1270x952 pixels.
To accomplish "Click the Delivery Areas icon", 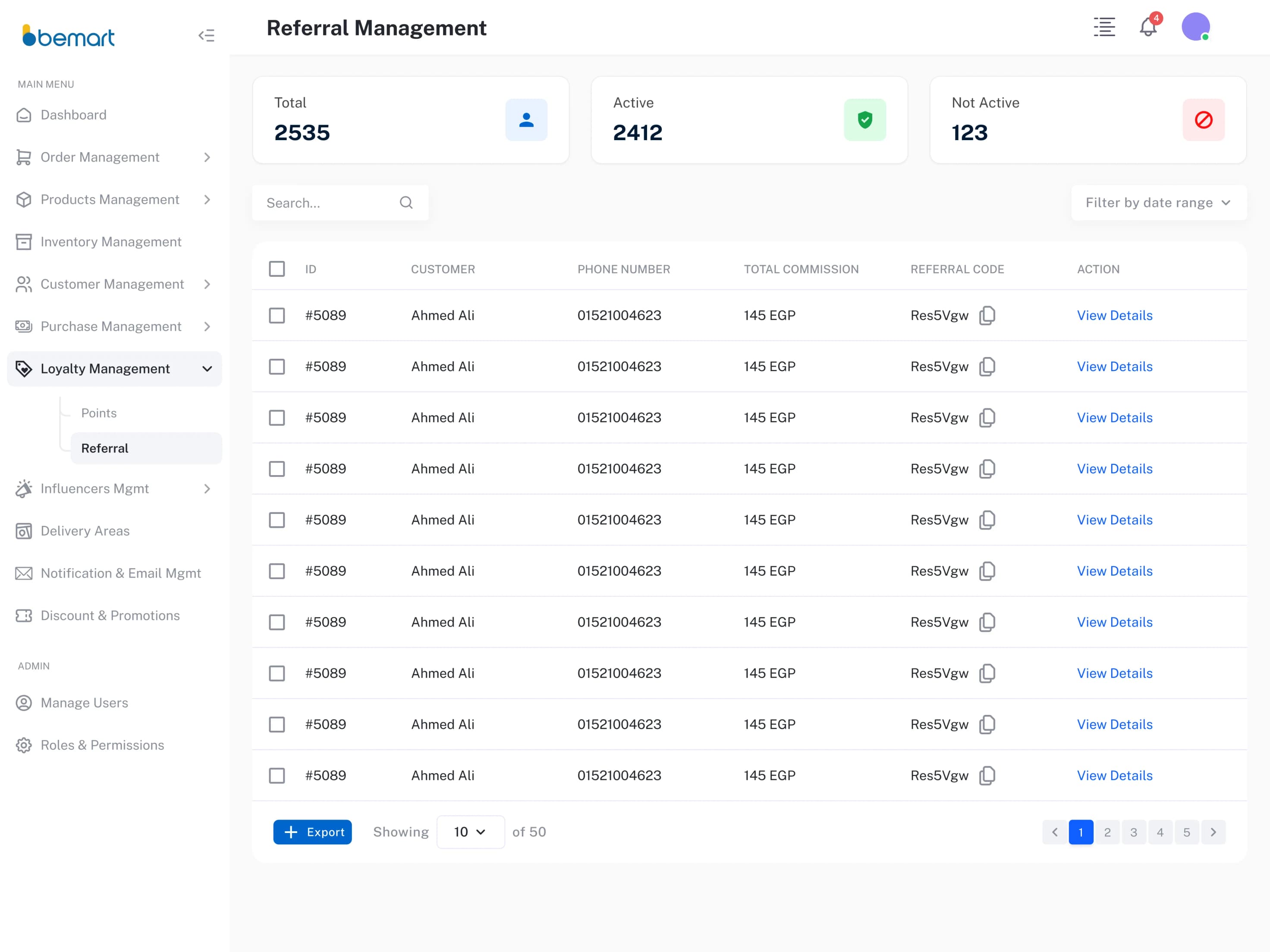I will pyautogui.click(x=24, y=531).
